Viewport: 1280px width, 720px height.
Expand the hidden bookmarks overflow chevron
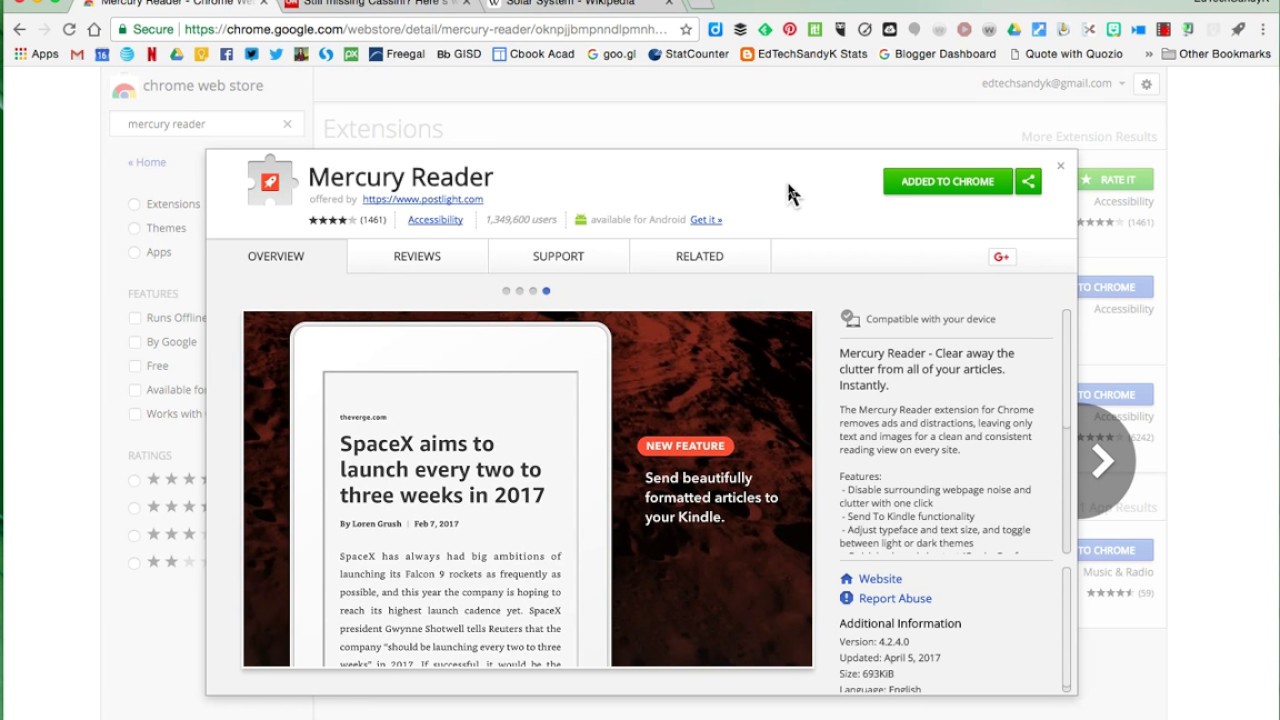point(1149,54)
